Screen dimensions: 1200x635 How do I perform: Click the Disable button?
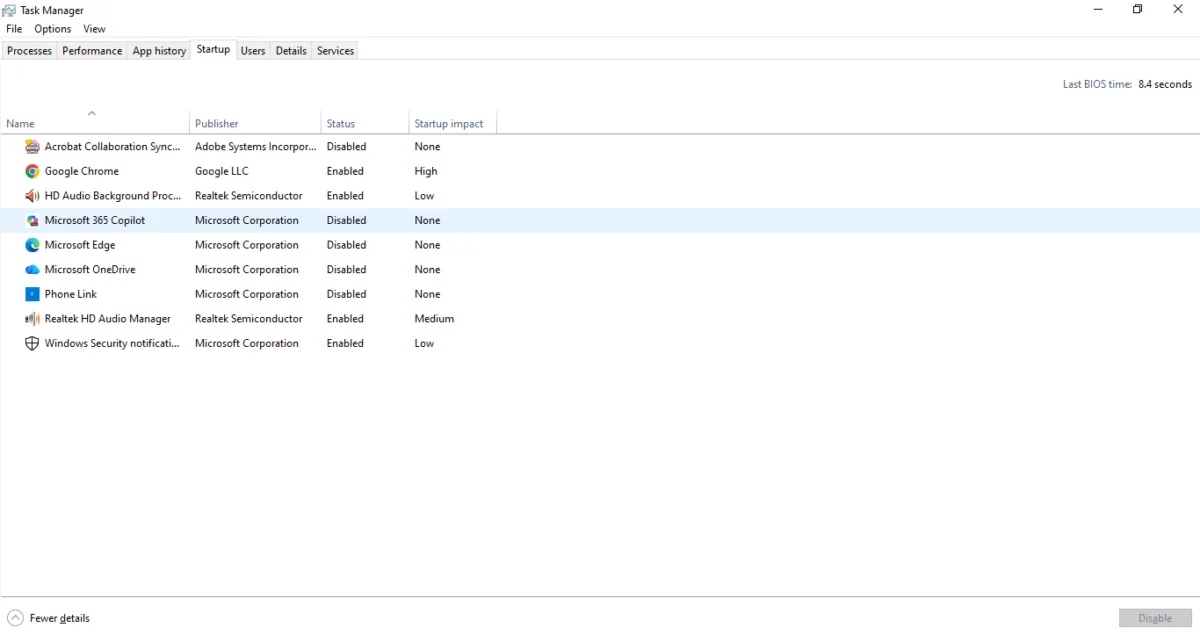[x=1155, y=618]
